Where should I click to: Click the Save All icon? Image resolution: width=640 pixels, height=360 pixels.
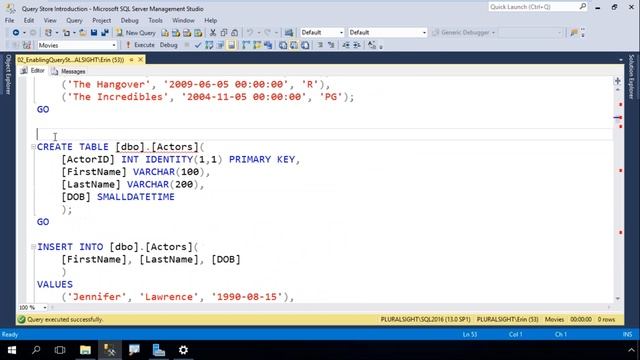point(105,32)
